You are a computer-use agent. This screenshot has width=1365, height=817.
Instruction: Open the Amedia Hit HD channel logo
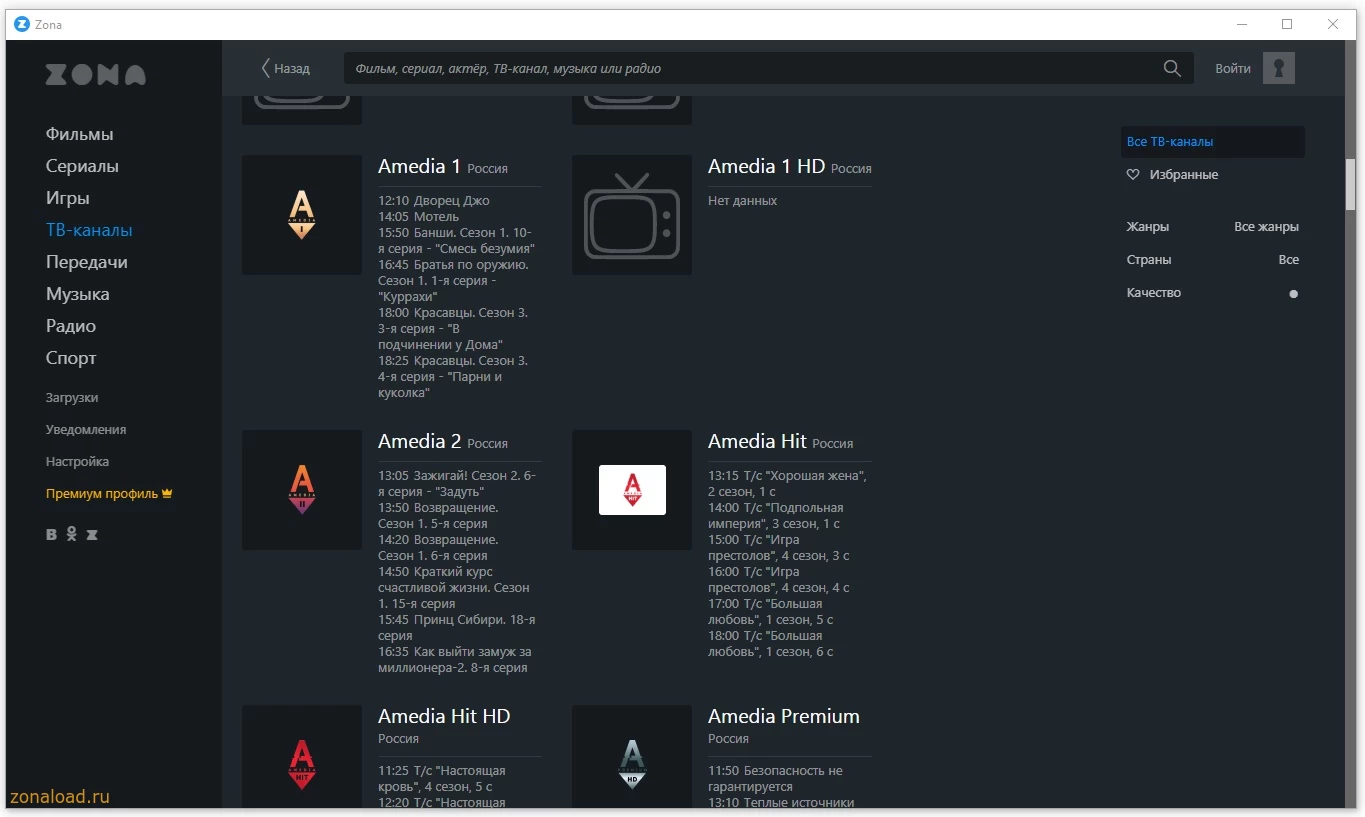point(302,757)
